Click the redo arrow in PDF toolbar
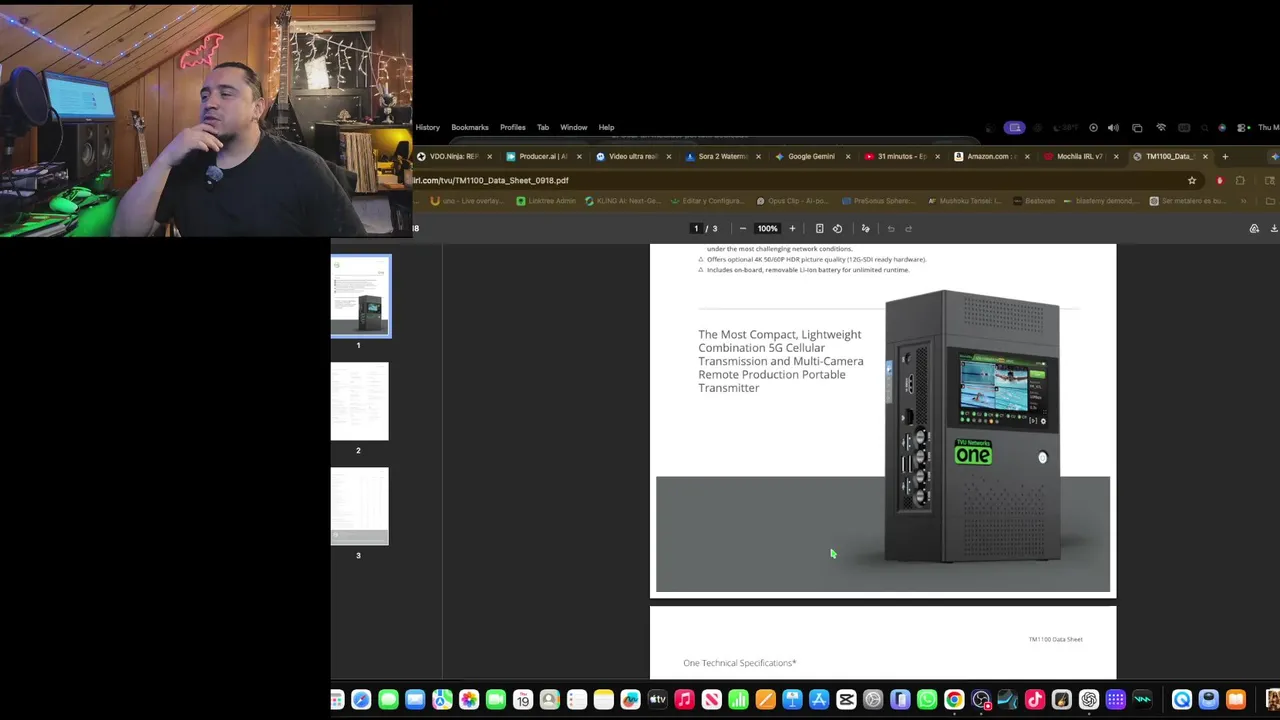 (x=908, y=228)
